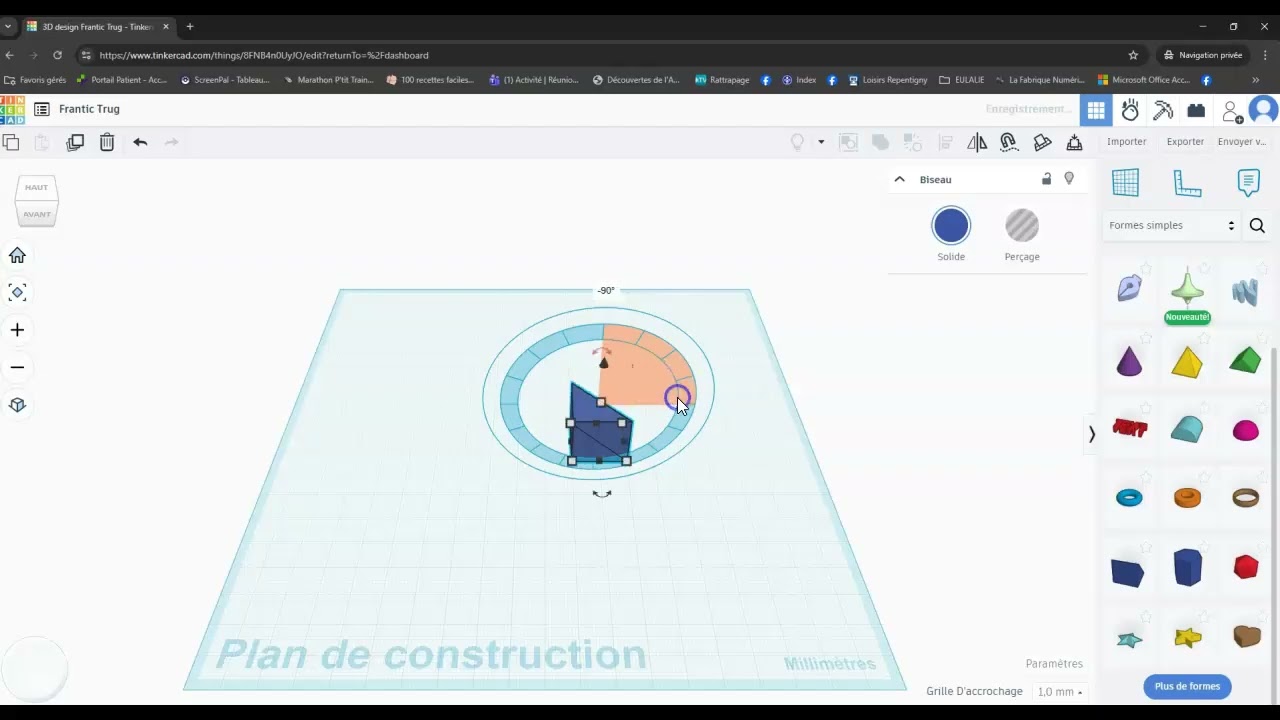Open the Bricks mode icon
The width and height of the screenshot is (1280, 720).
(x=1196, y=110)
